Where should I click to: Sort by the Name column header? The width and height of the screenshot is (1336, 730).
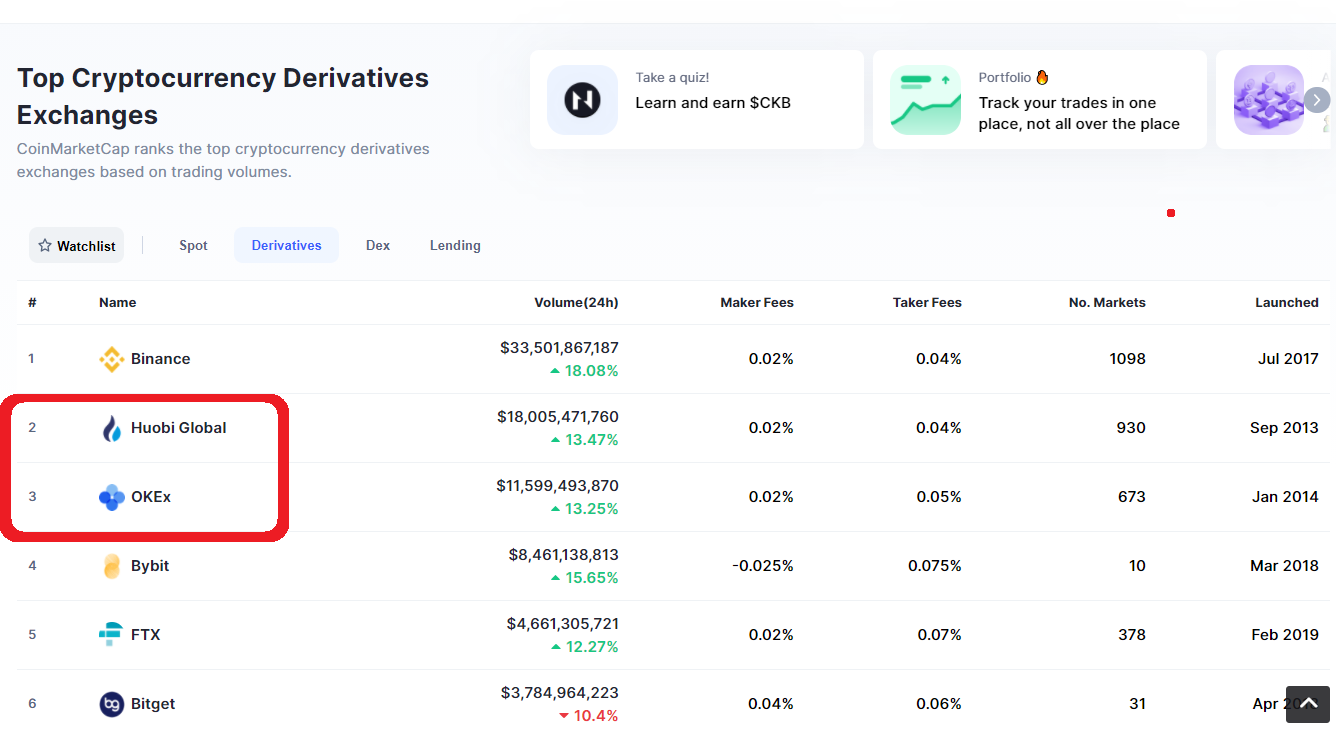[117, 302]
